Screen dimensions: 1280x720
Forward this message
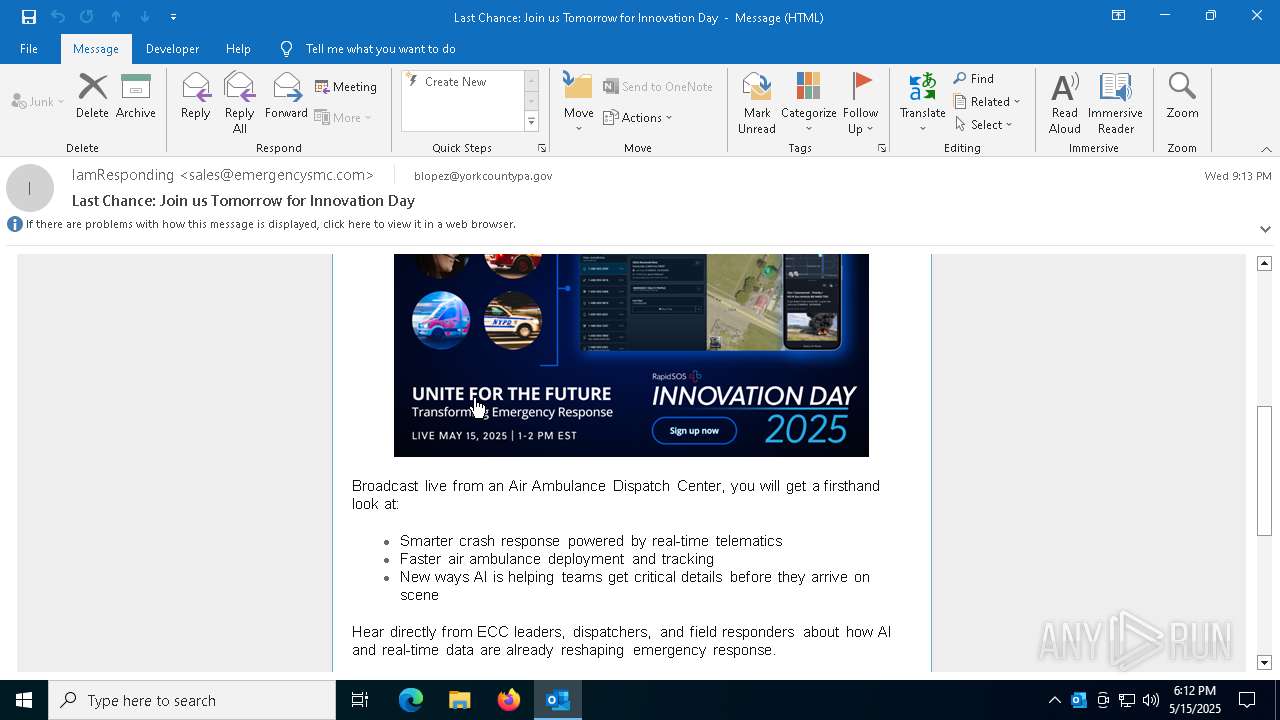[x=286, y=96]
